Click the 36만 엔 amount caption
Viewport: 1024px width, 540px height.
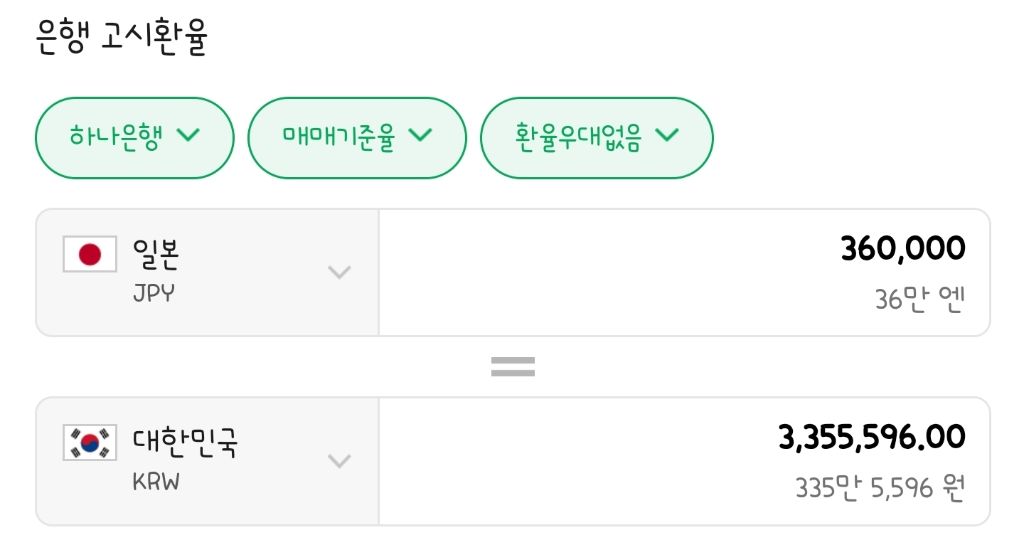[x=919, y=299]
